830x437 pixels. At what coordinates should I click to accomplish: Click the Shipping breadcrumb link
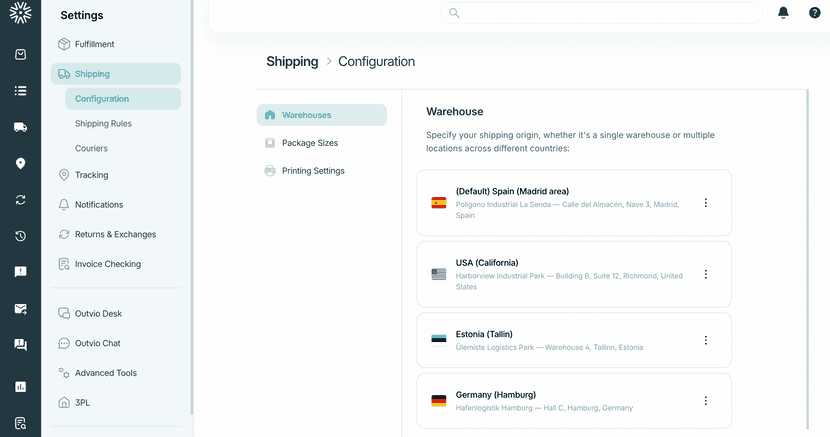pyautogui.click(x=292, y=62)
